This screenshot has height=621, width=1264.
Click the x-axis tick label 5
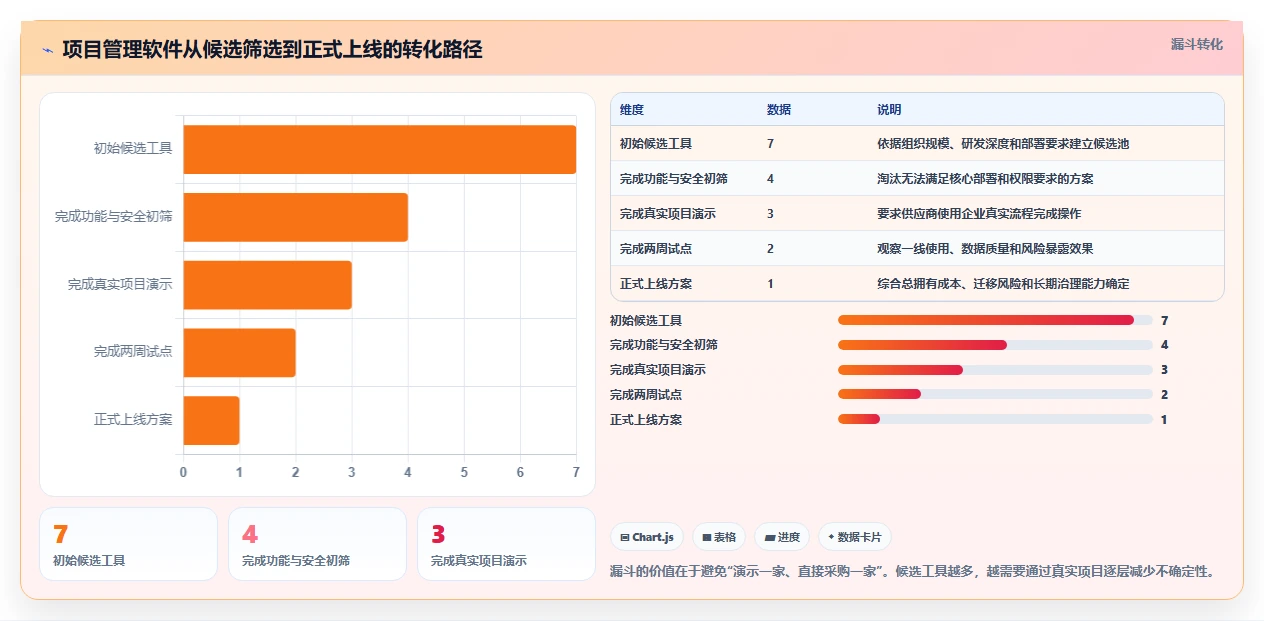tap(464, 471)
